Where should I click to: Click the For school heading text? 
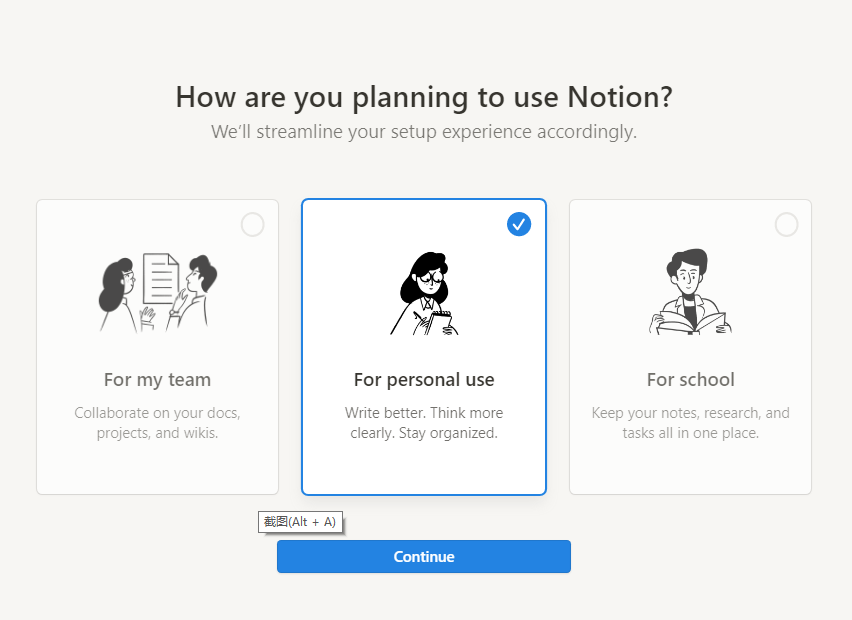690,380
